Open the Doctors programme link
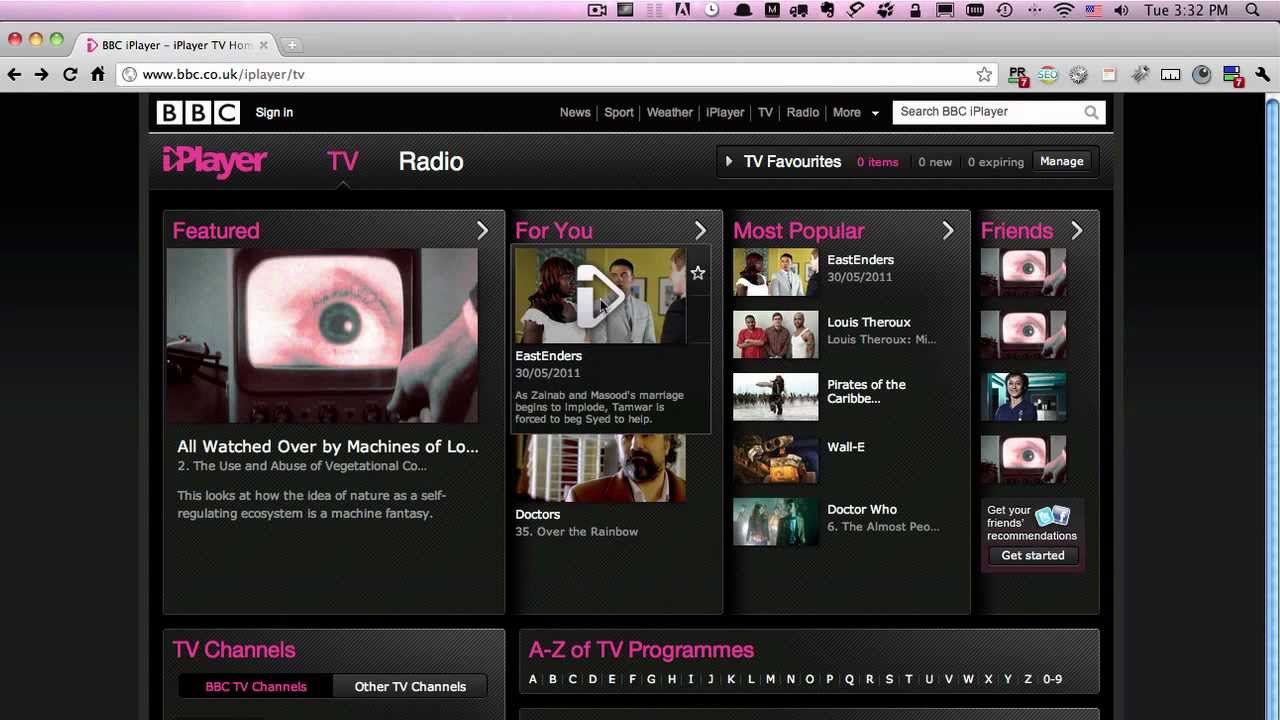The width and height of the screenshot is (1280, 720). [538, 514]
